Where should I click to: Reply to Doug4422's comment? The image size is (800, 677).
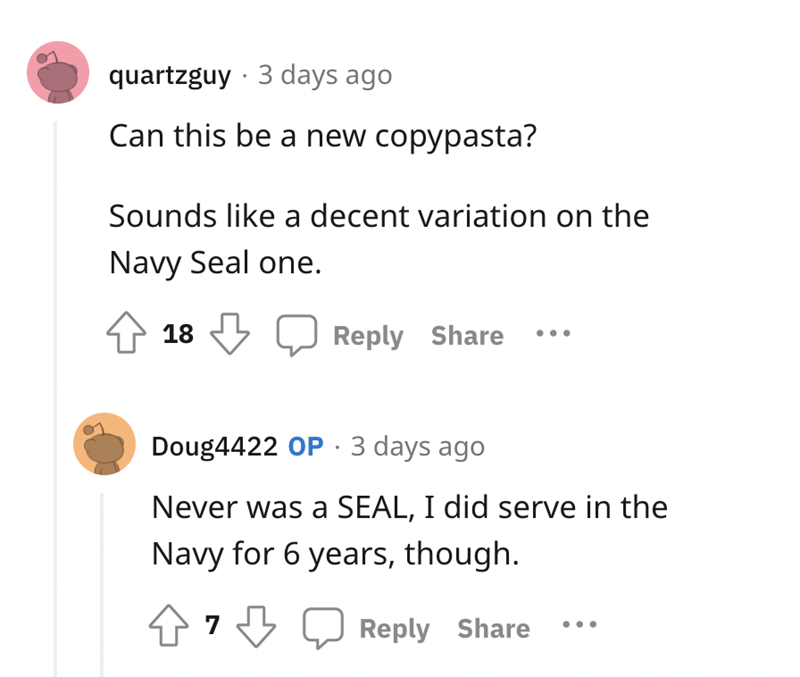pyautogui.click(x=394, y=629)
